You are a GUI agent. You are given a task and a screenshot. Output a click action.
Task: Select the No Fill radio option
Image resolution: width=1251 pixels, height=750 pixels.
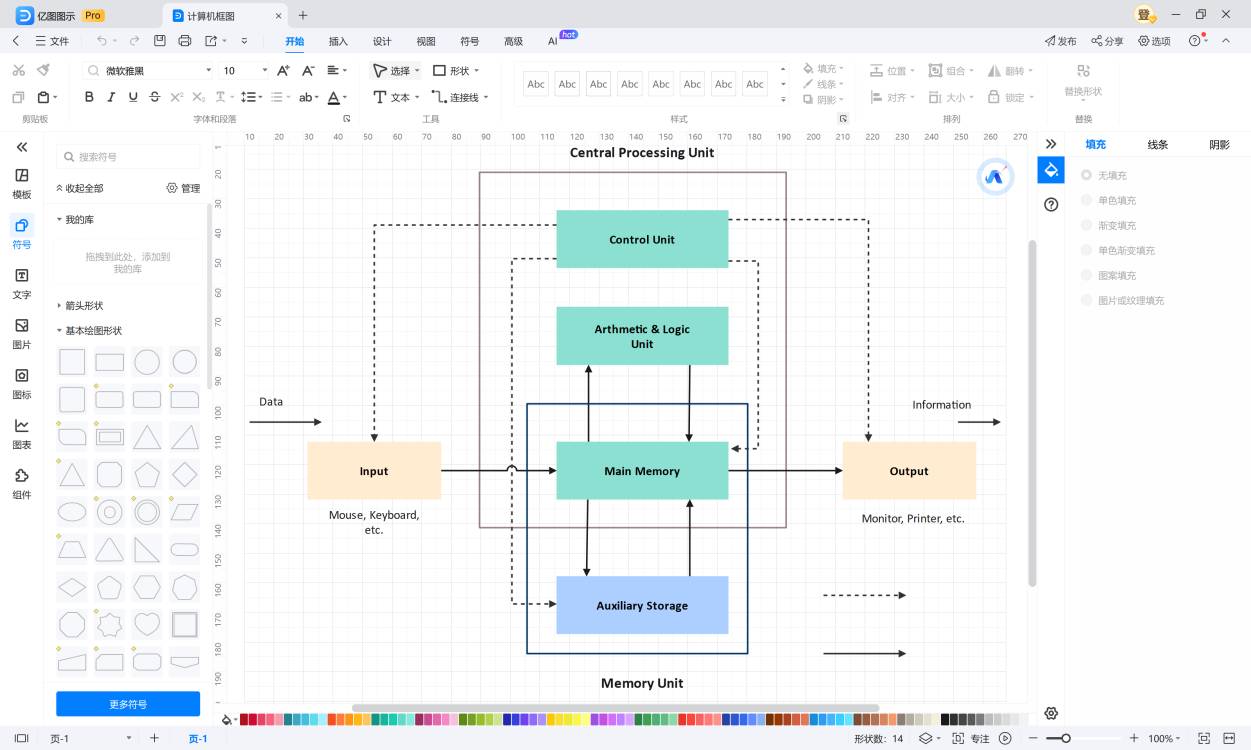pyautogui.click(x=1087, y=176)
